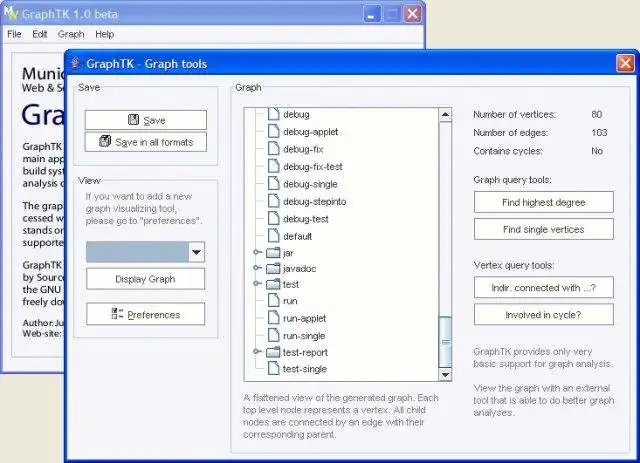Viewport: 640px width, 463px height.
Task: Click the run-single file icon
Action: click(x=273, y=336)
